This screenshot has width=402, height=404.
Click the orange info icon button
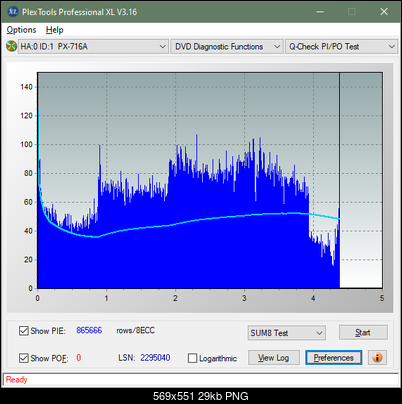pyautogui.click(x=377, y=358)
